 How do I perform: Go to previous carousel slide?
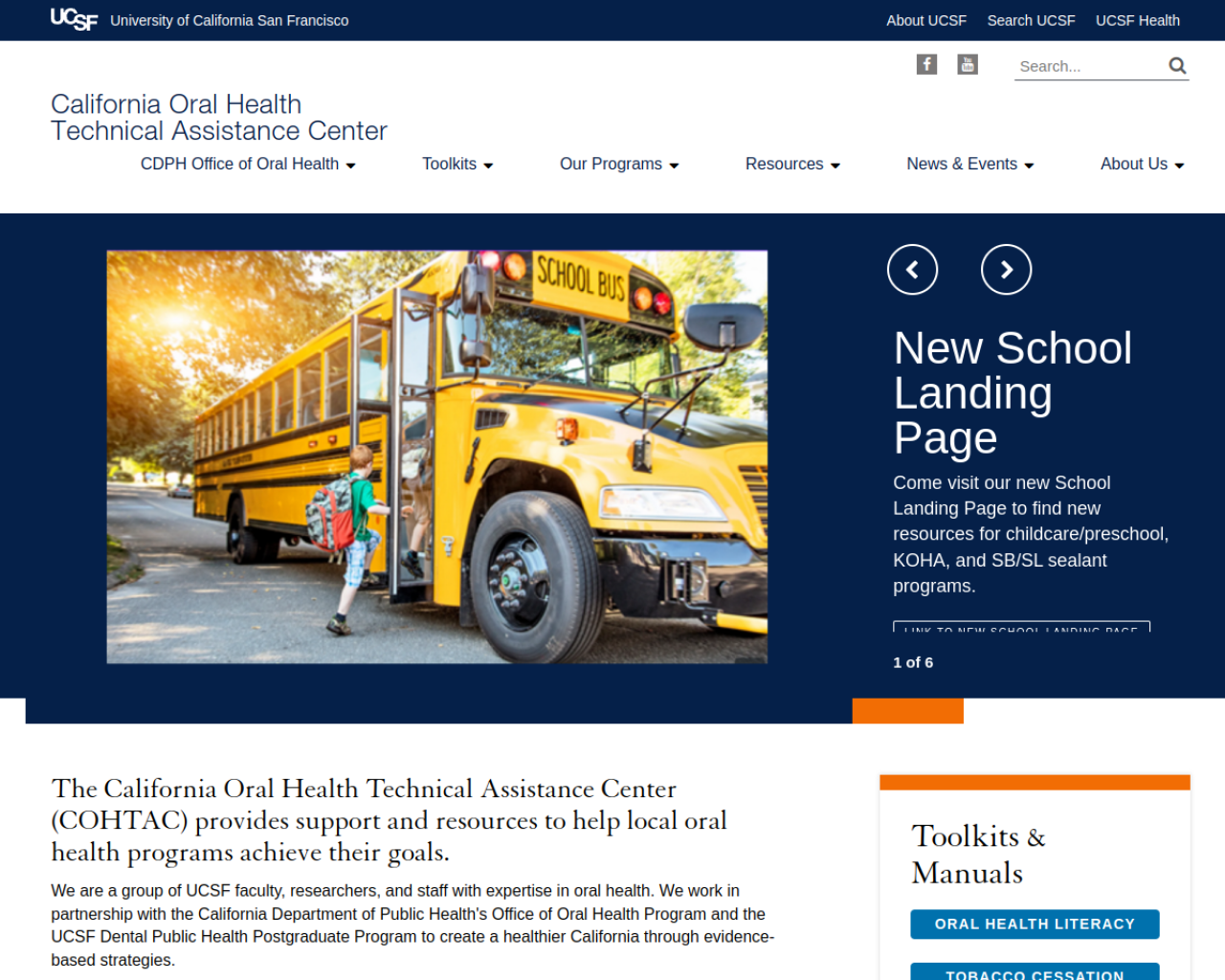[x=912, y=270]
